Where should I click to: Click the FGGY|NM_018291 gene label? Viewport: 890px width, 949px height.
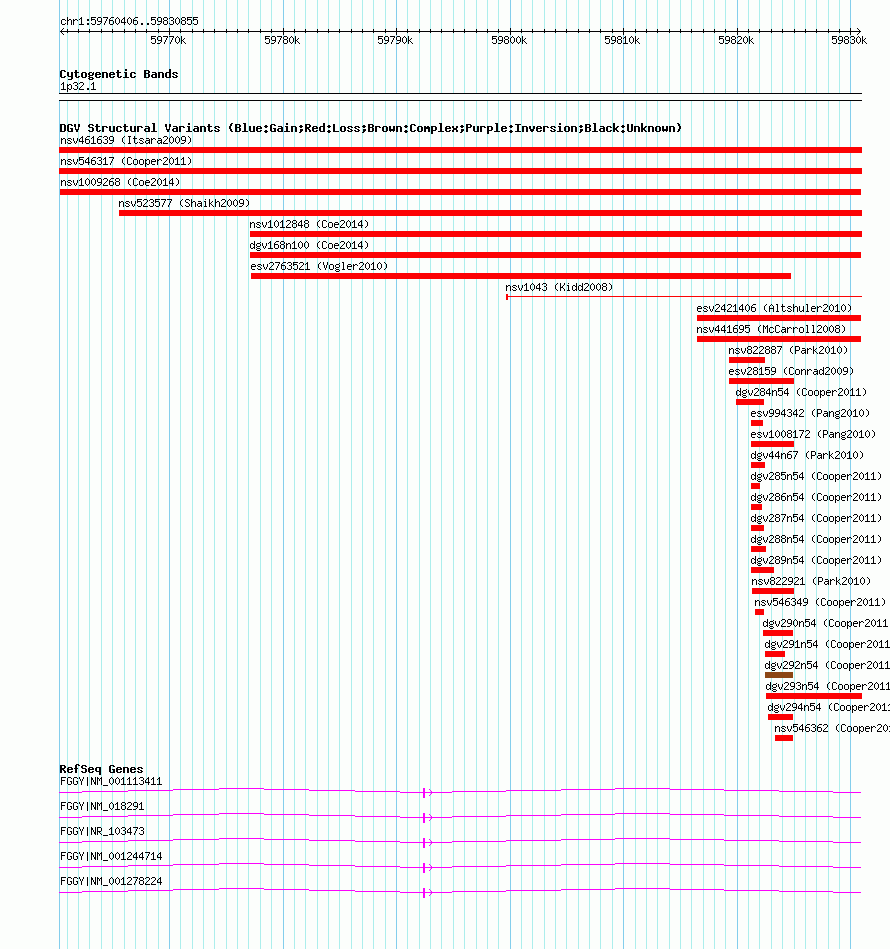102,806
